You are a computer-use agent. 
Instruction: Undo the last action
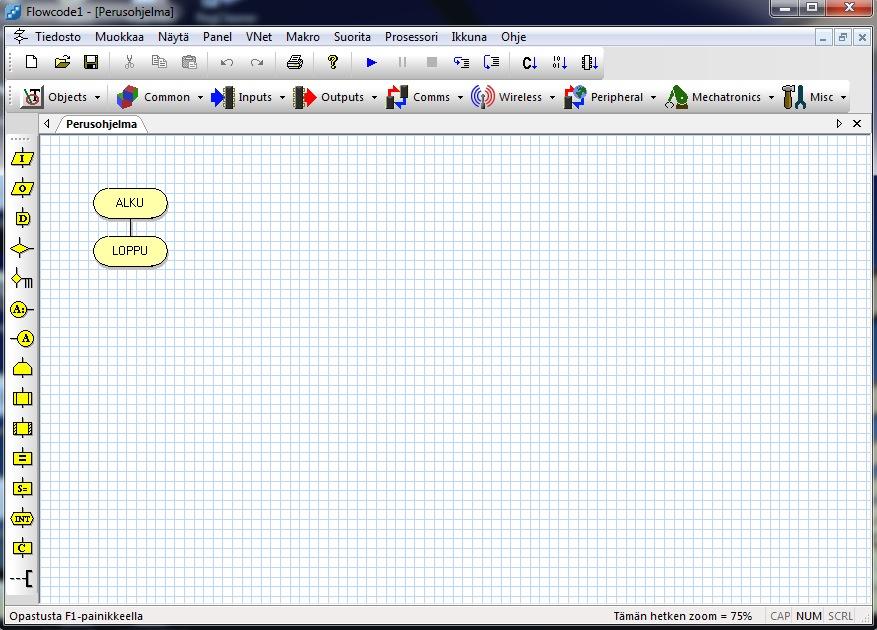pyautogui.click(x=227, y=63)
